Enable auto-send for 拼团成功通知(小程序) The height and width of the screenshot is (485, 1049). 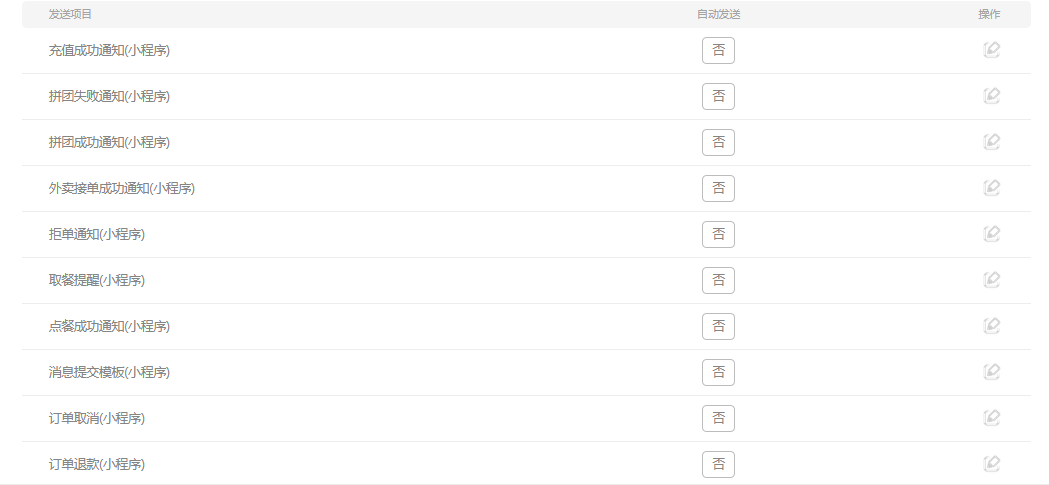718,142
